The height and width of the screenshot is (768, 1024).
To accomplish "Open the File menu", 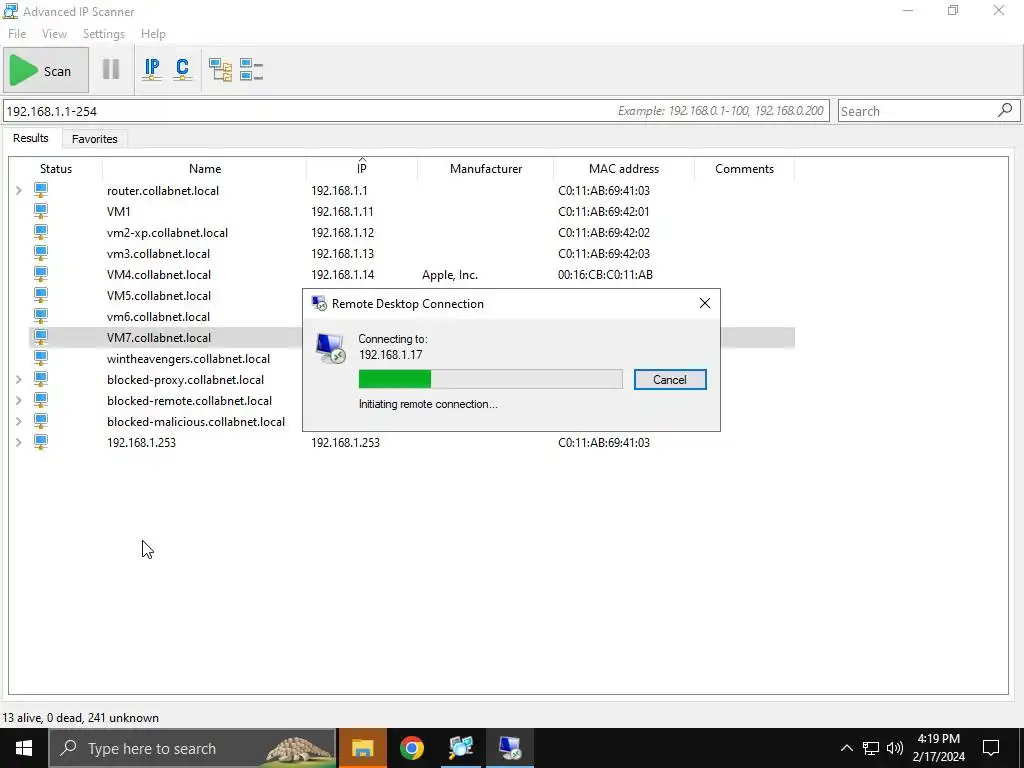I will (17, 34).
